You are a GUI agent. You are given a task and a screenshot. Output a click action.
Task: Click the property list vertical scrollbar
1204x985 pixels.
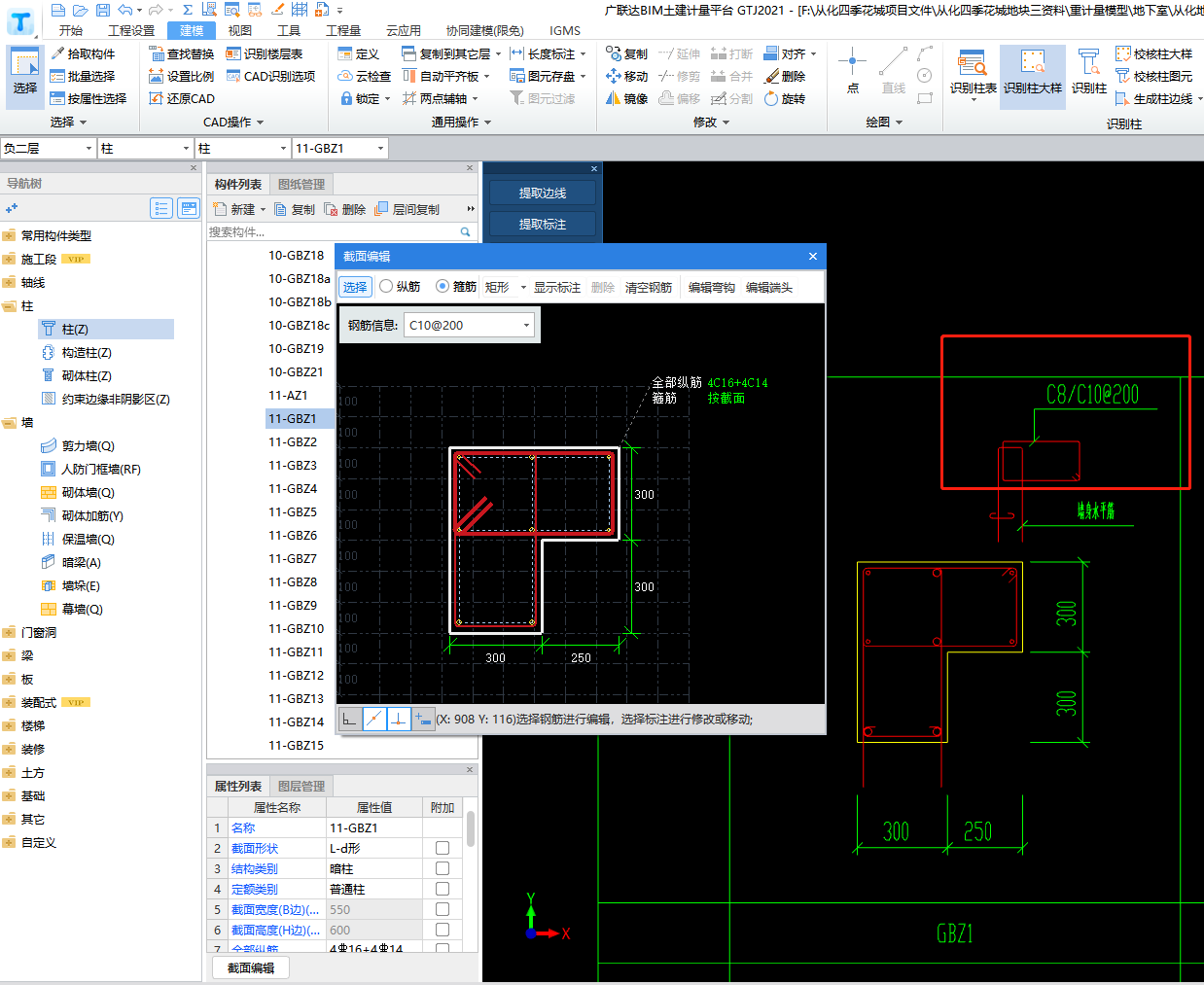[x=471, y=828]
